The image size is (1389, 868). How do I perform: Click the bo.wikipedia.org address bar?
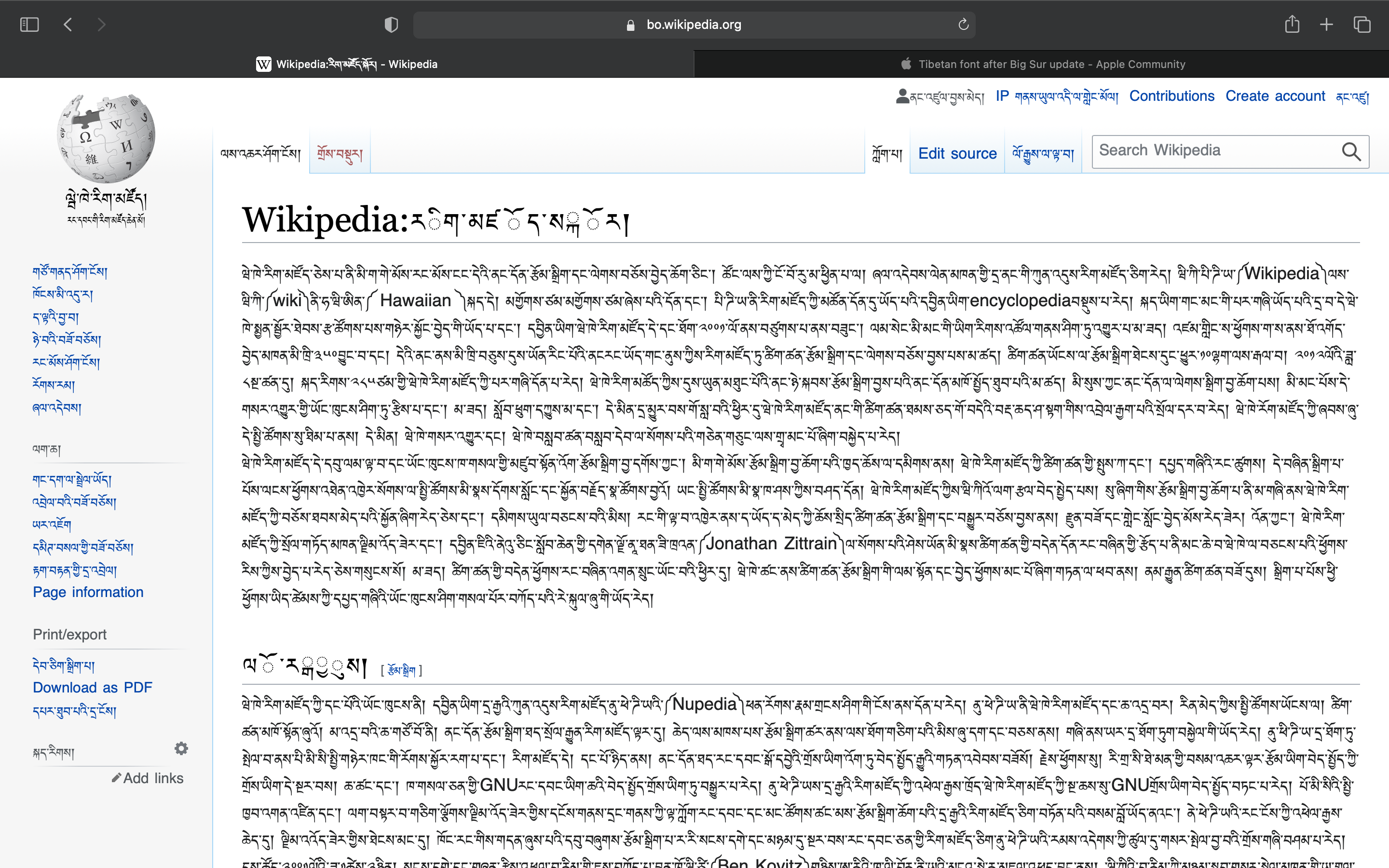pyautogui.click(x=694, y=25)
